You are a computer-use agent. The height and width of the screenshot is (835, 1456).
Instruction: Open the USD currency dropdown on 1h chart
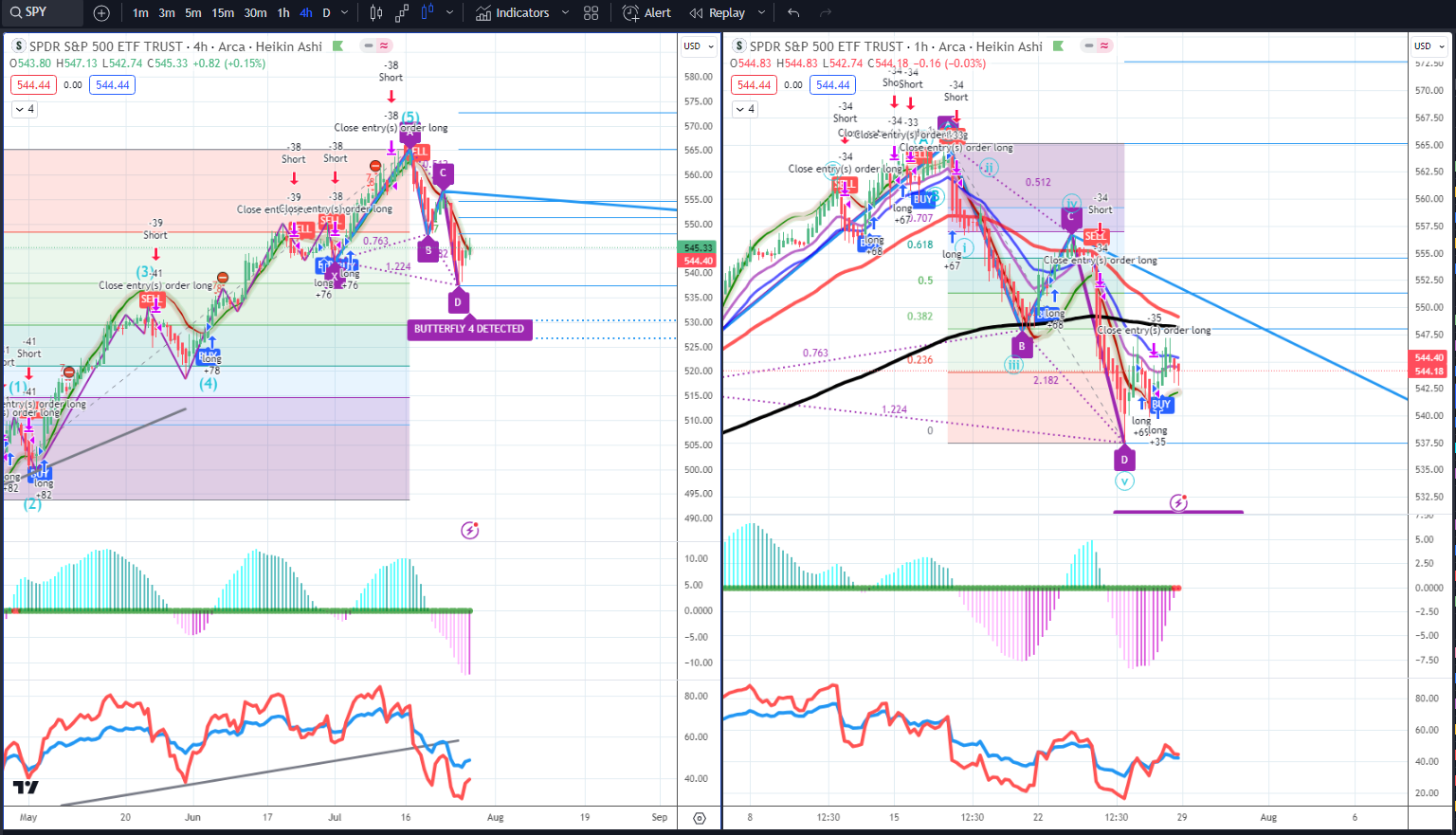1429,45
